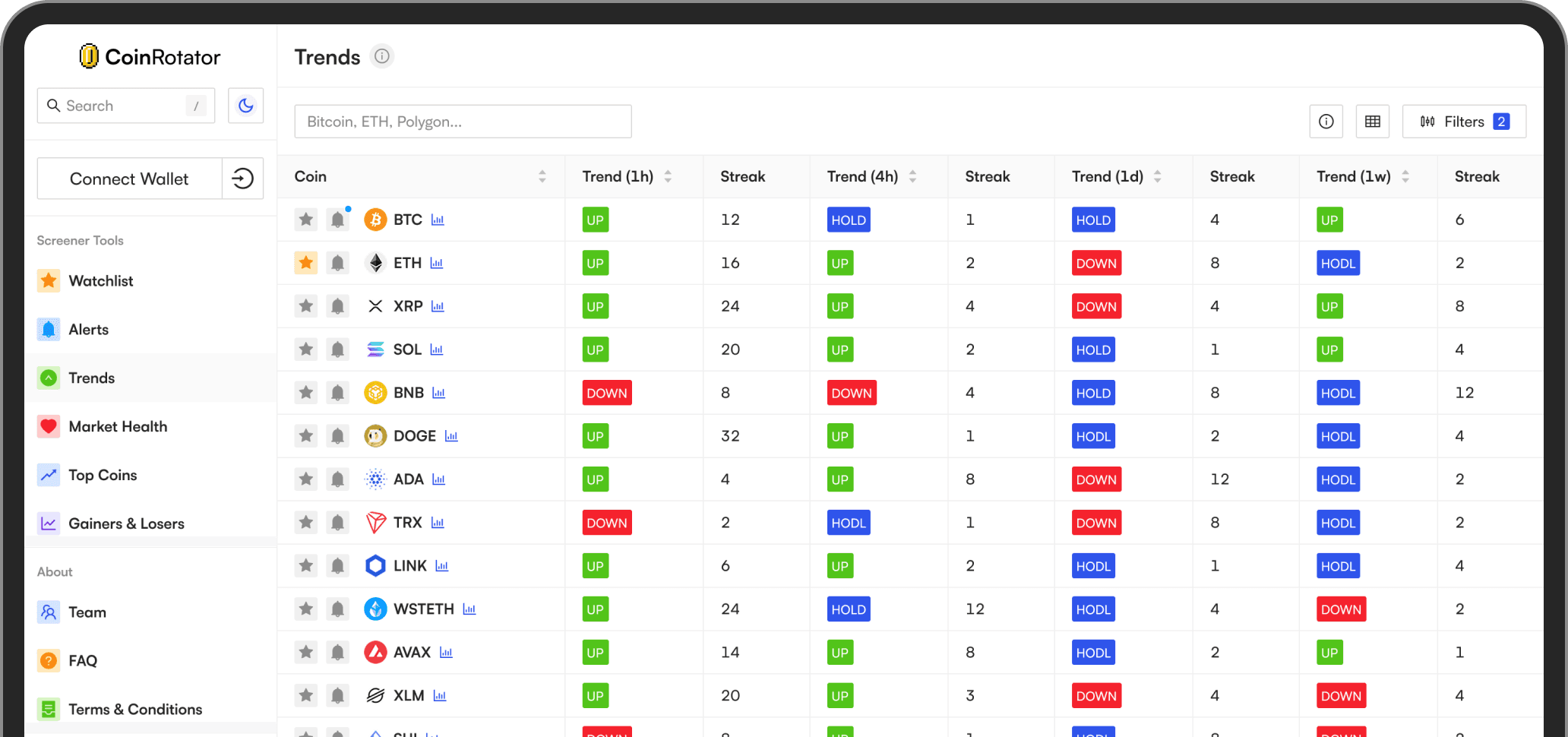Click the DOGE 1h streak value 32

coord(730,436)
